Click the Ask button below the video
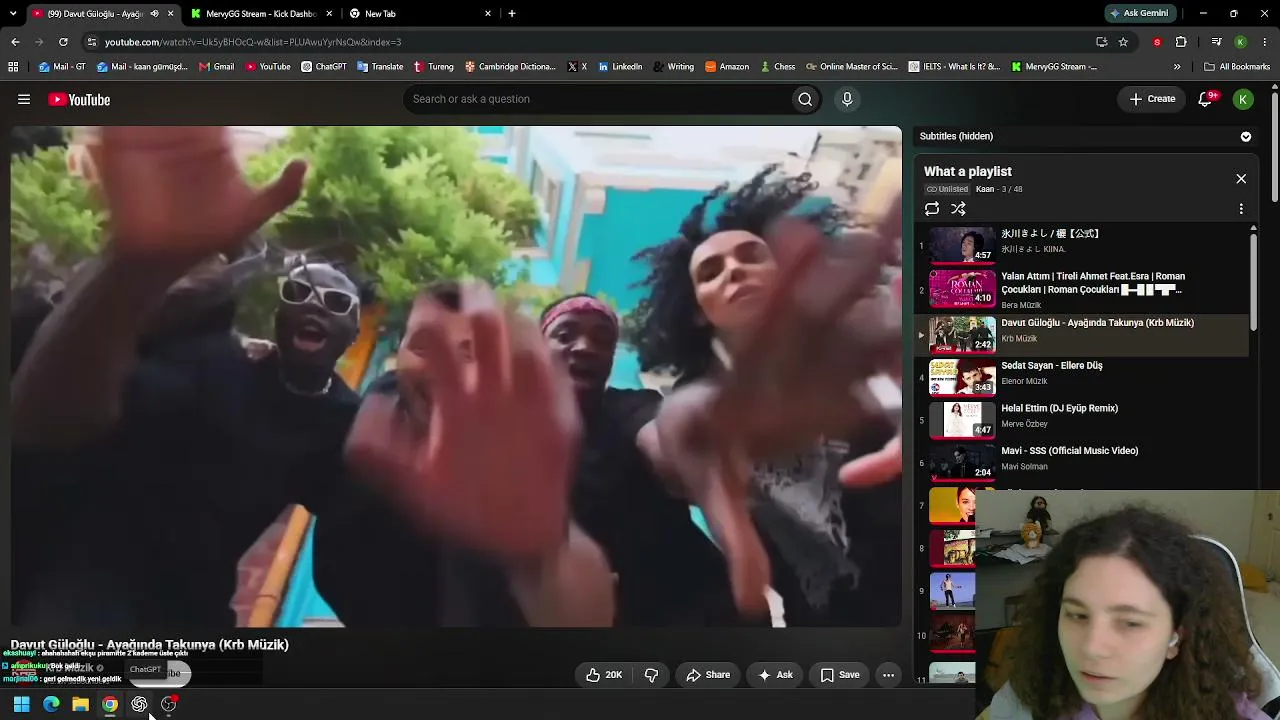Image resolution: width=1280 pixels, height=720 pixels. coord(775,675)
